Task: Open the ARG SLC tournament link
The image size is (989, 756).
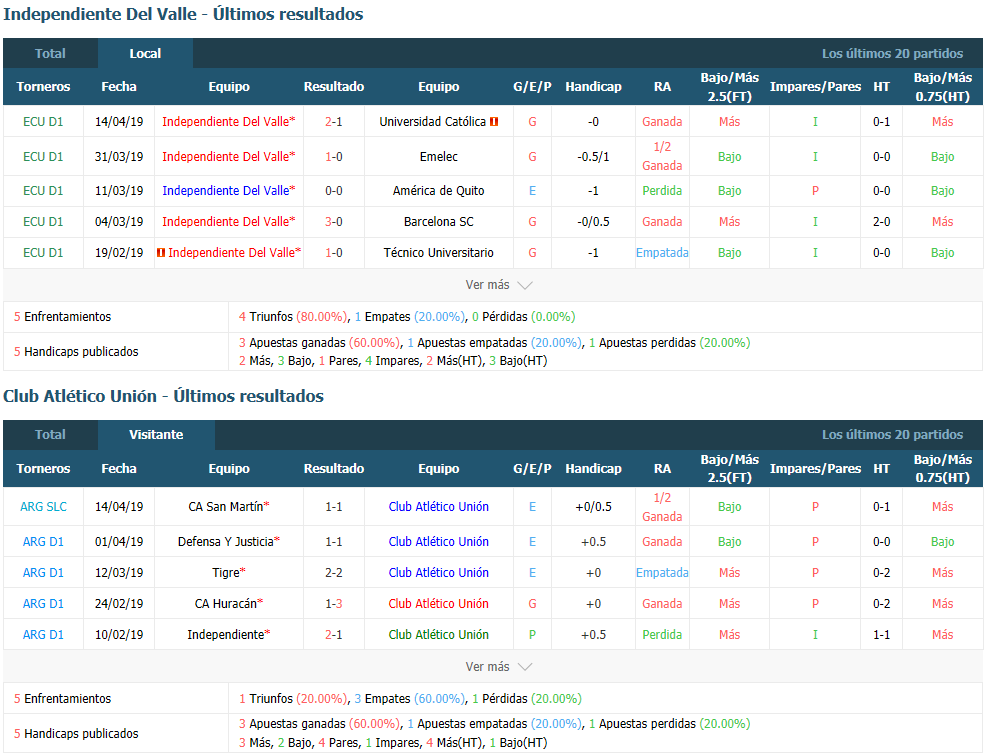Action: (44, 506)
